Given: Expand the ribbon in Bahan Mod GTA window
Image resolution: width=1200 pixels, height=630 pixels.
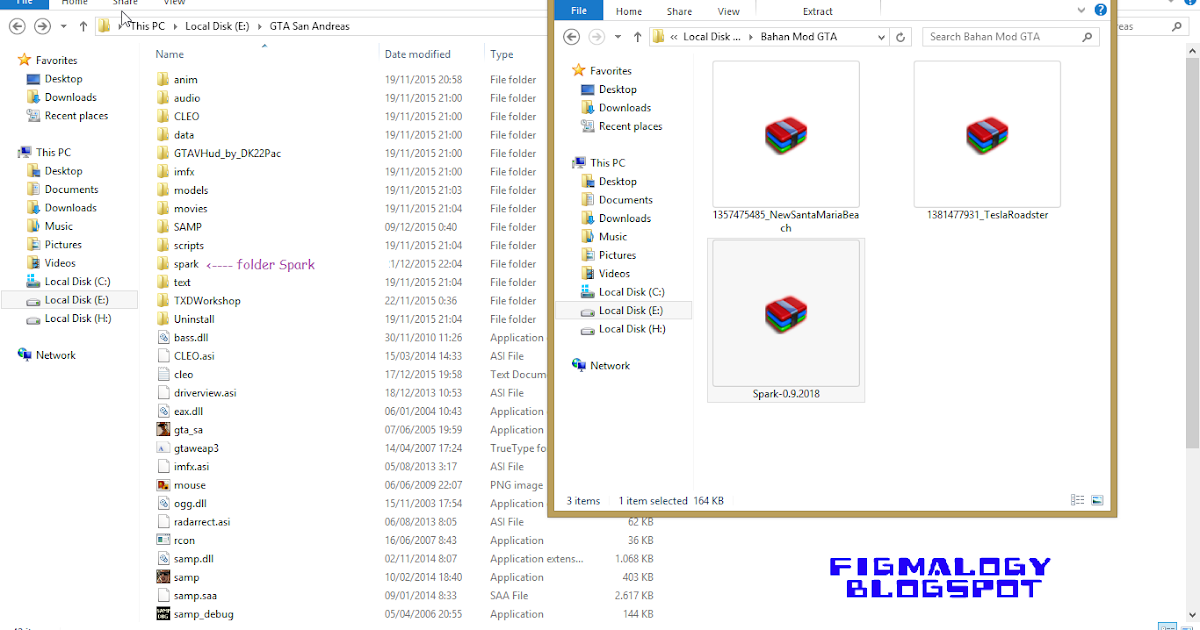Looking at the screenshot, I should coord(1081,10).
